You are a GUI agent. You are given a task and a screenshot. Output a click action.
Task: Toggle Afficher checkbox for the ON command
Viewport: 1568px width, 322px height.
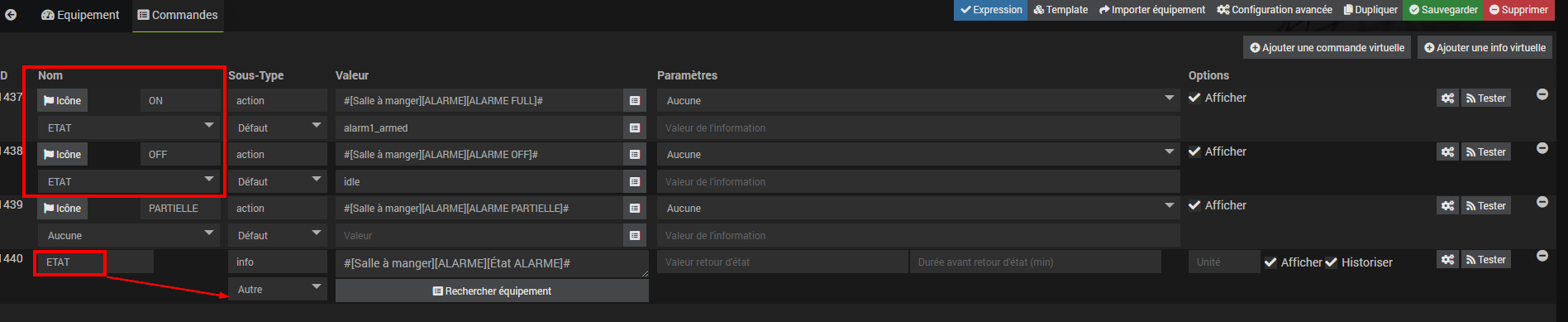[1194, 98]
